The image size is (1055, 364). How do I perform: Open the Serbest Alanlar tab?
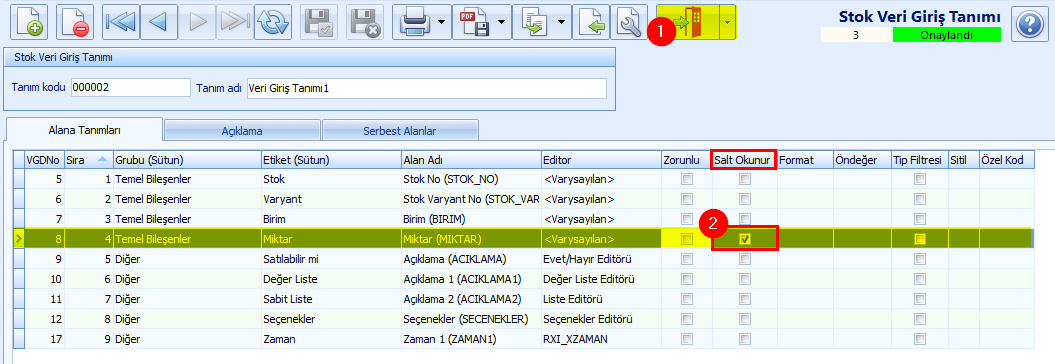pos(400,131)
